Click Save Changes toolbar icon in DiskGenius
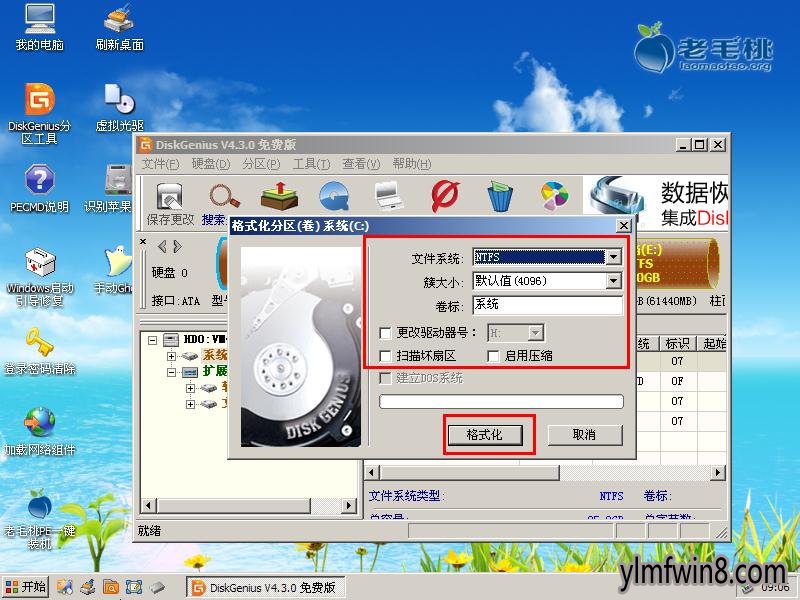The image size is (800, 600). click(x=170, y=204)
